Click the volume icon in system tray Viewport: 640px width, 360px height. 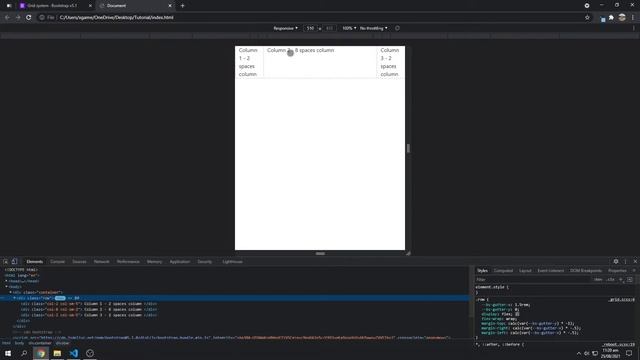click(587, 353)
